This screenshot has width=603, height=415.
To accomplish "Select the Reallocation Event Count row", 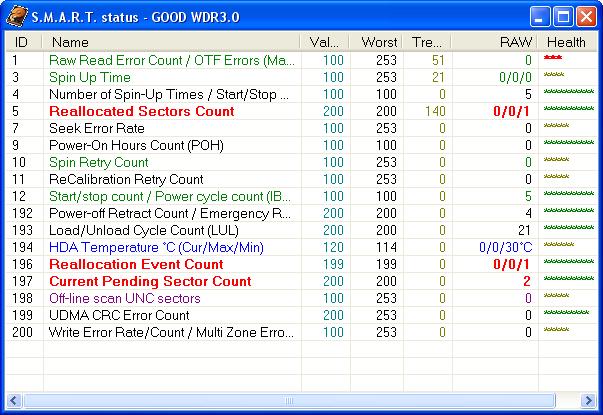I will [302, 264].
